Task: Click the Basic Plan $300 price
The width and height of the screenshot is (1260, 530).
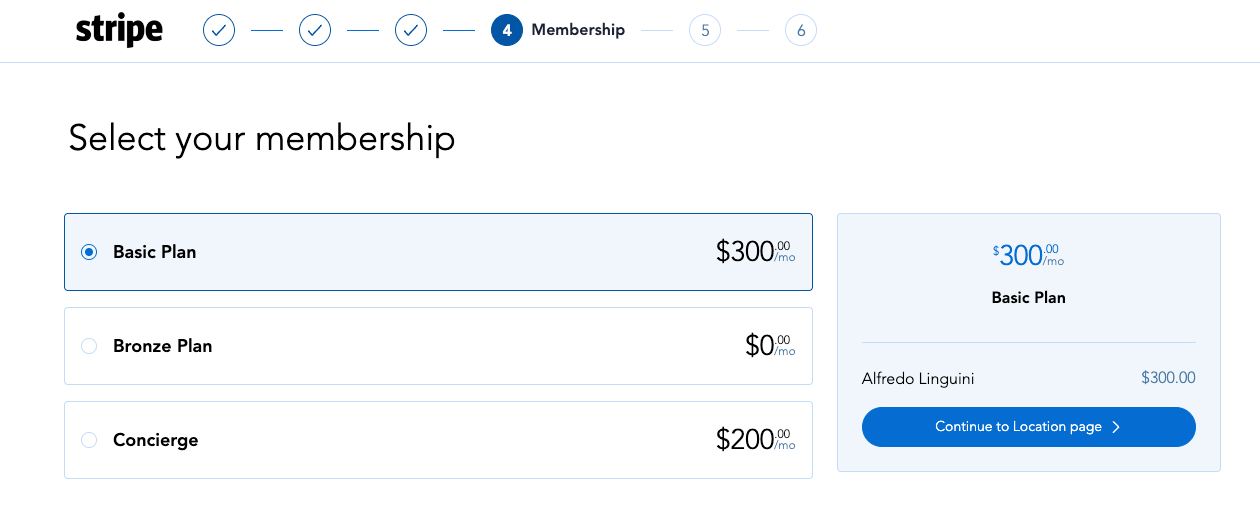Action: coord(756,252)
